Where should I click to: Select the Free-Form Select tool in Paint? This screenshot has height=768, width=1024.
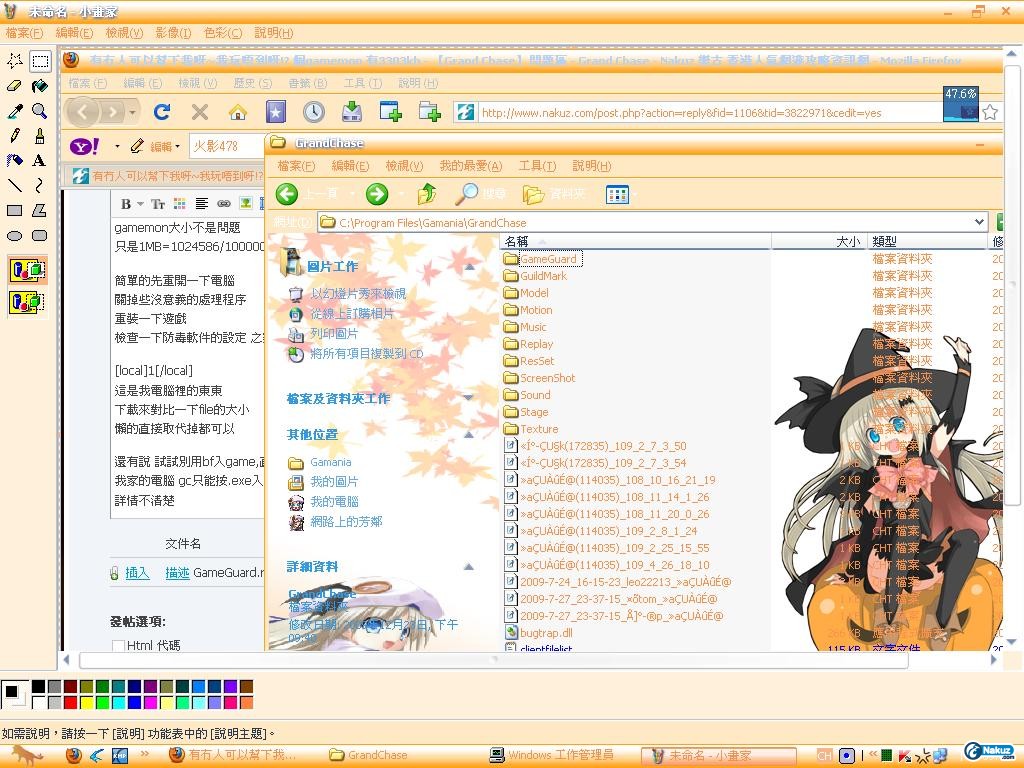(15, 61)
